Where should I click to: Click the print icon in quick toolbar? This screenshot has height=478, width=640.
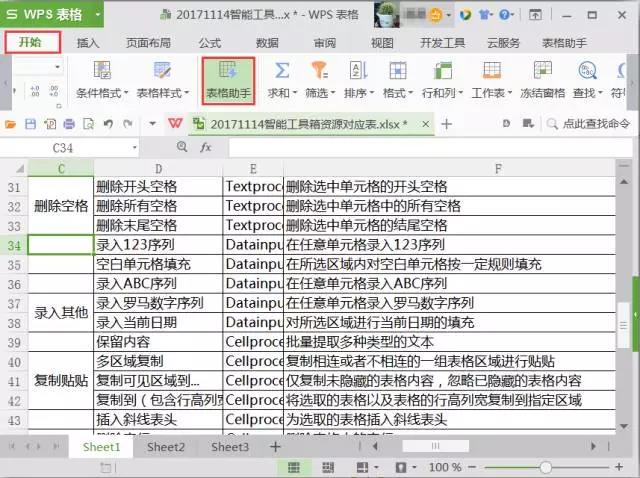coord(69,124)
